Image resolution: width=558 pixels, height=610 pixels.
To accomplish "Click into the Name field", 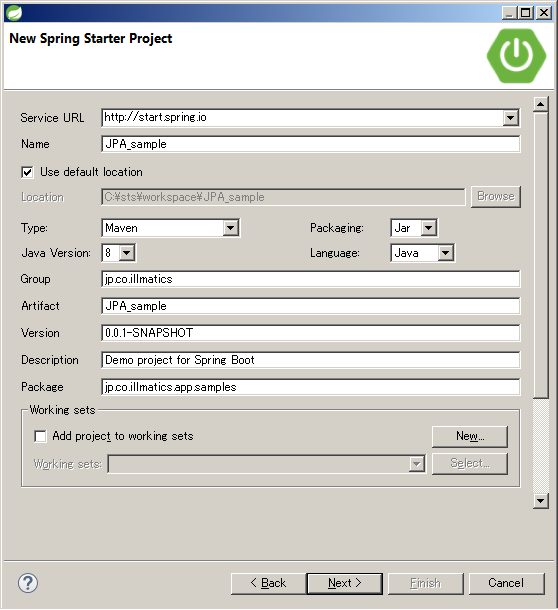I will 311,144.
